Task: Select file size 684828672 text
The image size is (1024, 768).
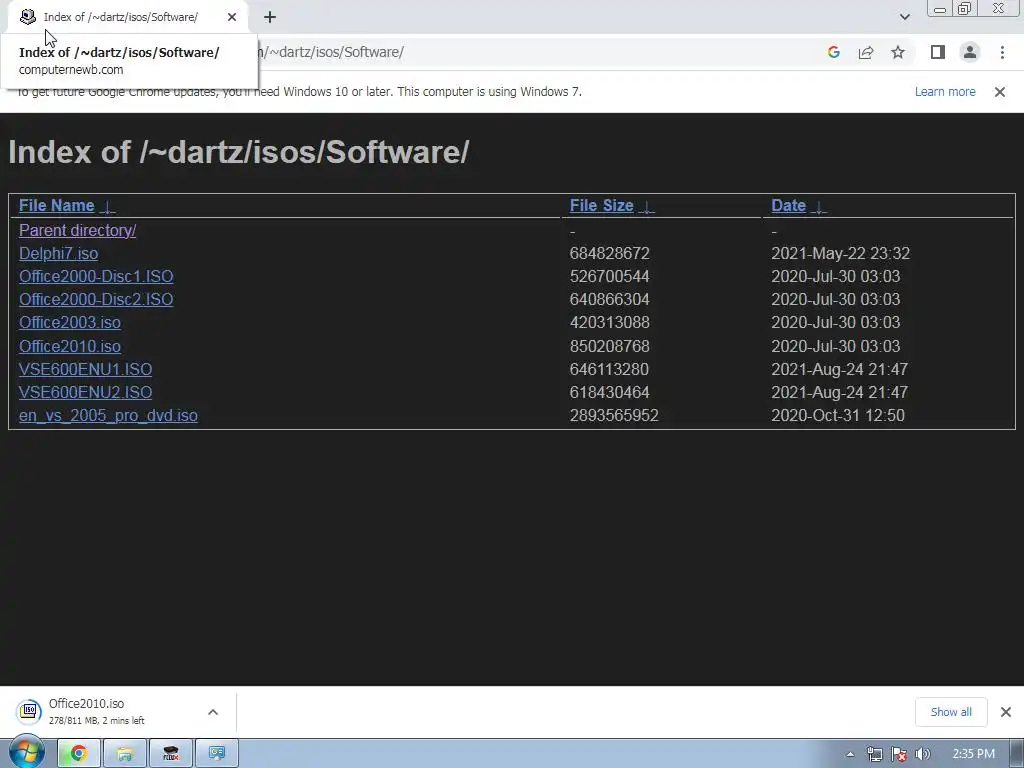Action: click(x=609, y=253)
